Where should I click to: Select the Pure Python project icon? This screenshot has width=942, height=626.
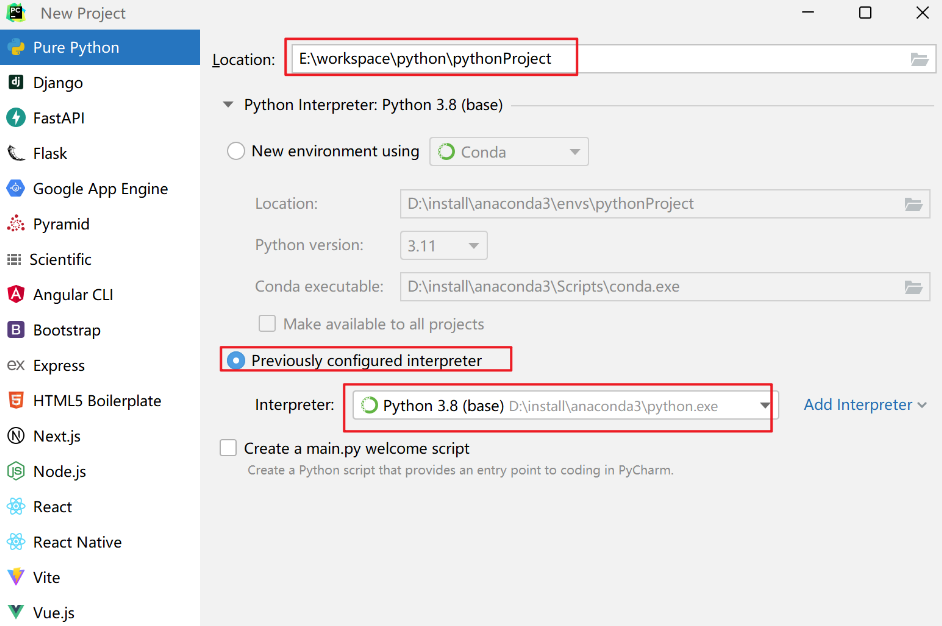coord(16,47)
